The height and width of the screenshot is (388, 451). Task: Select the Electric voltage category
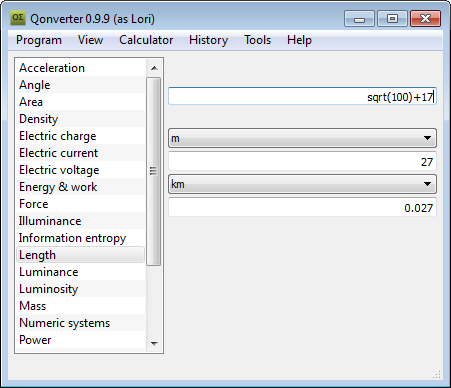point(81,170)
